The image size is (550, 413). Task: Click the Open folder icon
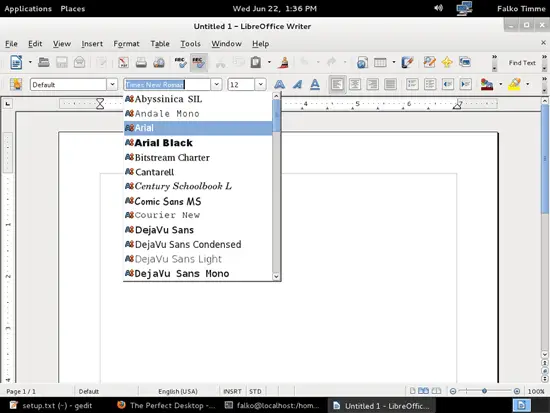coord(43,62)
